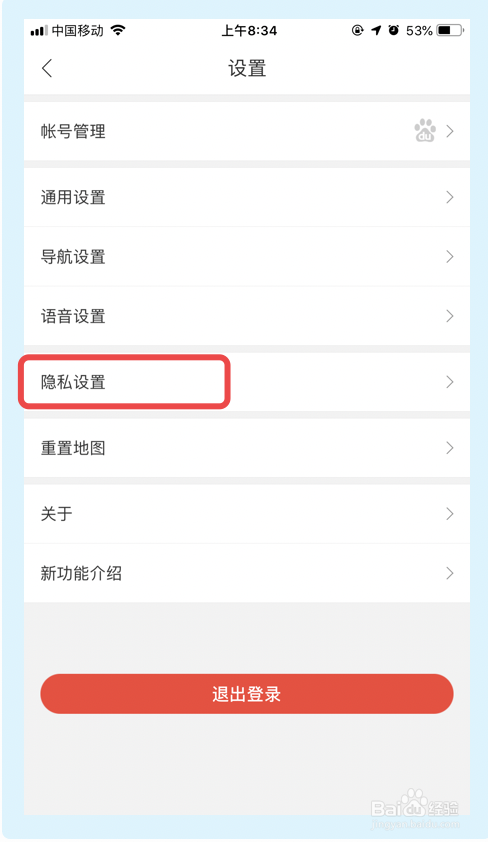The height and width of the screenshot is (842, 488).
Task: Tap the rotation lock status icon
Action: (x=358, y=31)
